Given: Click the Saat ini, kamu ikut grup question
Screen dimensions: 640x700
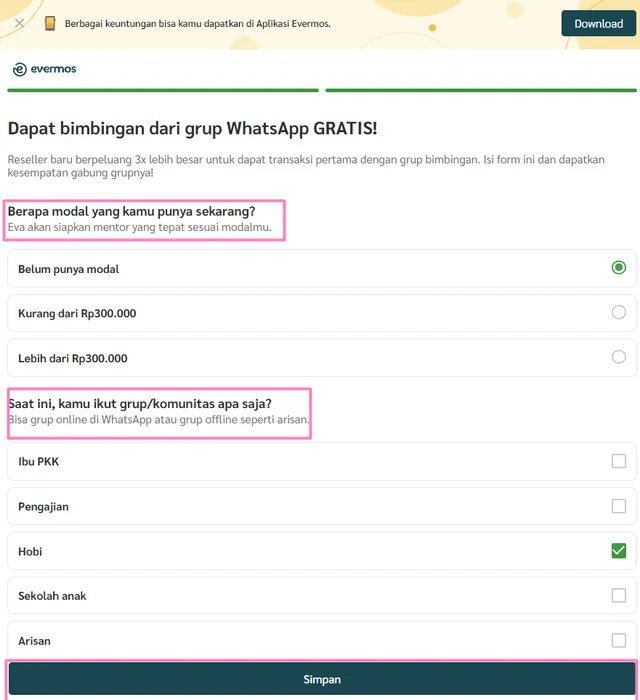Looking at the screenshot, I should (140, 404).
